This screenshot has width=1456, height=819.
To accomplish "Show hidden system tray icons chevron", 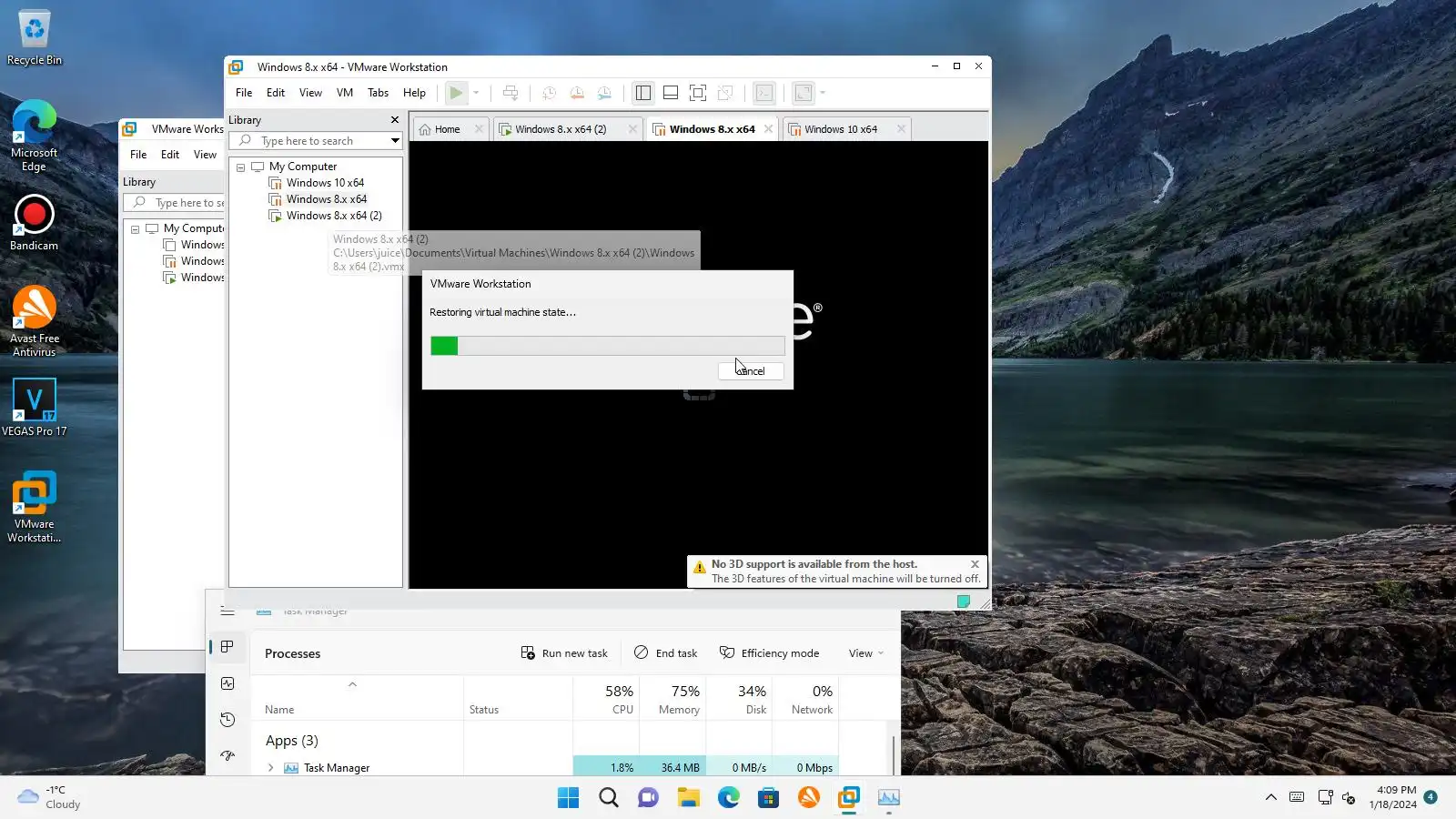I will (x=1270, y=798).
